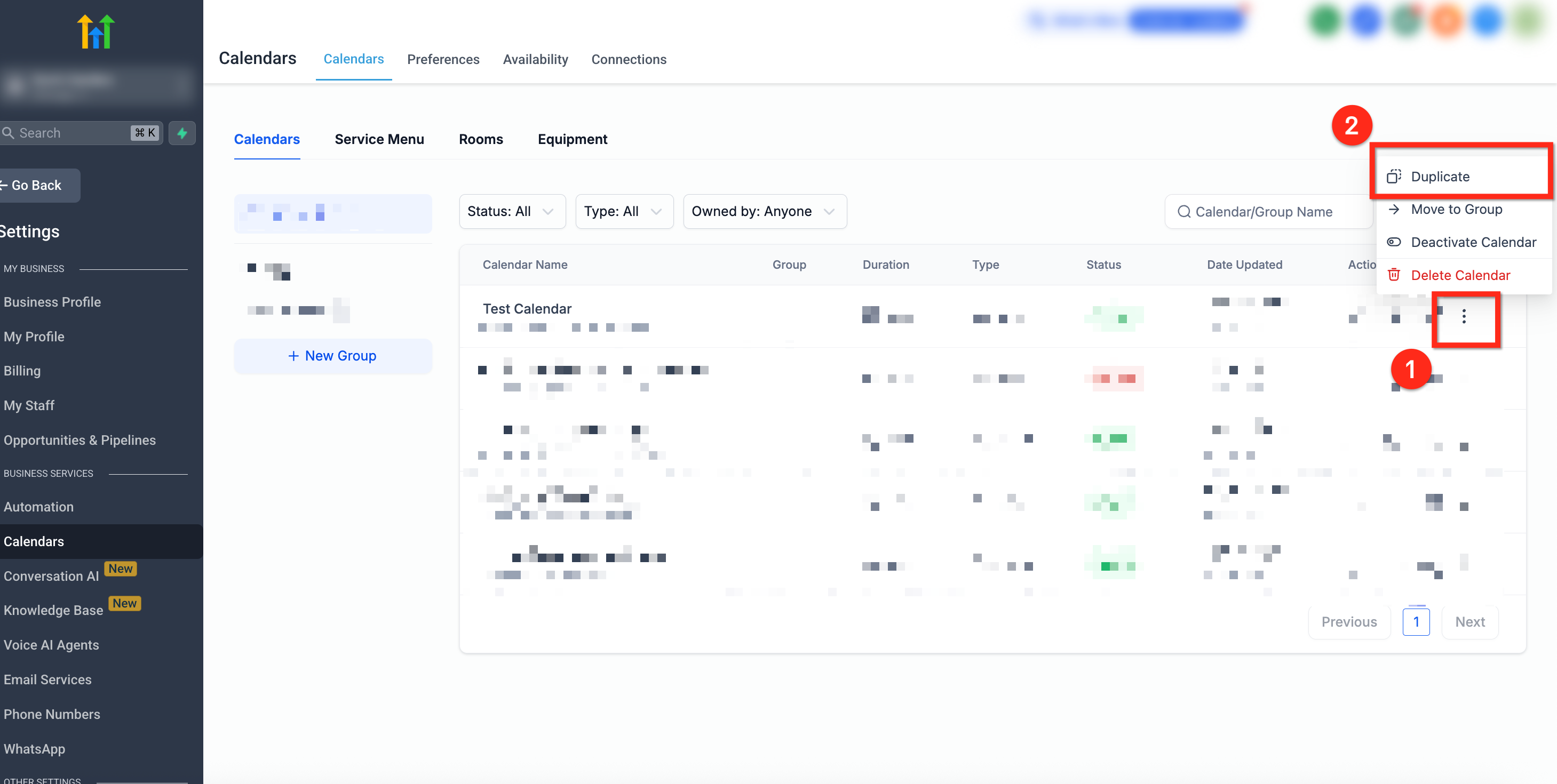Type in the Calendar/Group Name search field
Image resolution: width=1557 pixels, height=784 pixels.
click(x=1269, y=212)
